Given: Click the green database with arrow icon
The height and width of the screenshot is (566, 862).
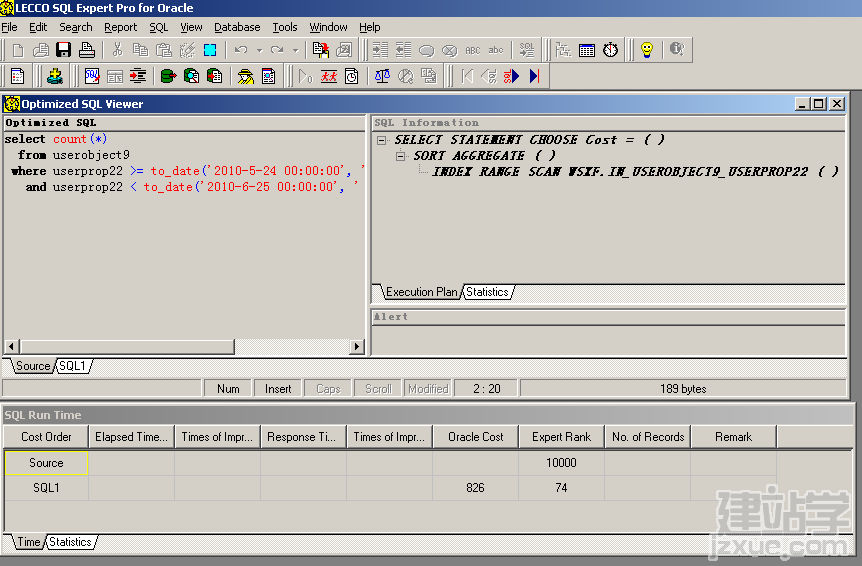Looking at the screenshot, I should click(168, 76).
